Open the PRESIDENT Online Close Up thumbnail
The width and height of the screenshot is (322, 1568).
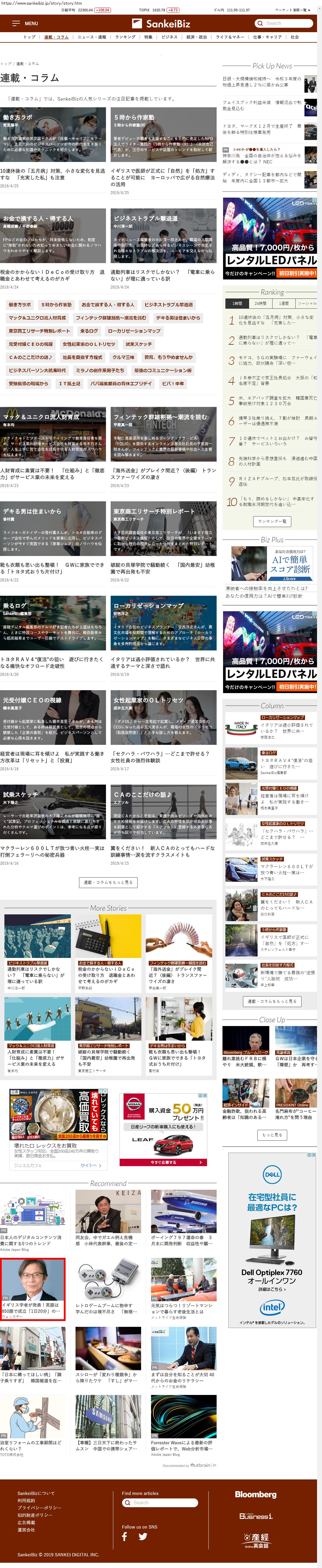pos(296,1093)
